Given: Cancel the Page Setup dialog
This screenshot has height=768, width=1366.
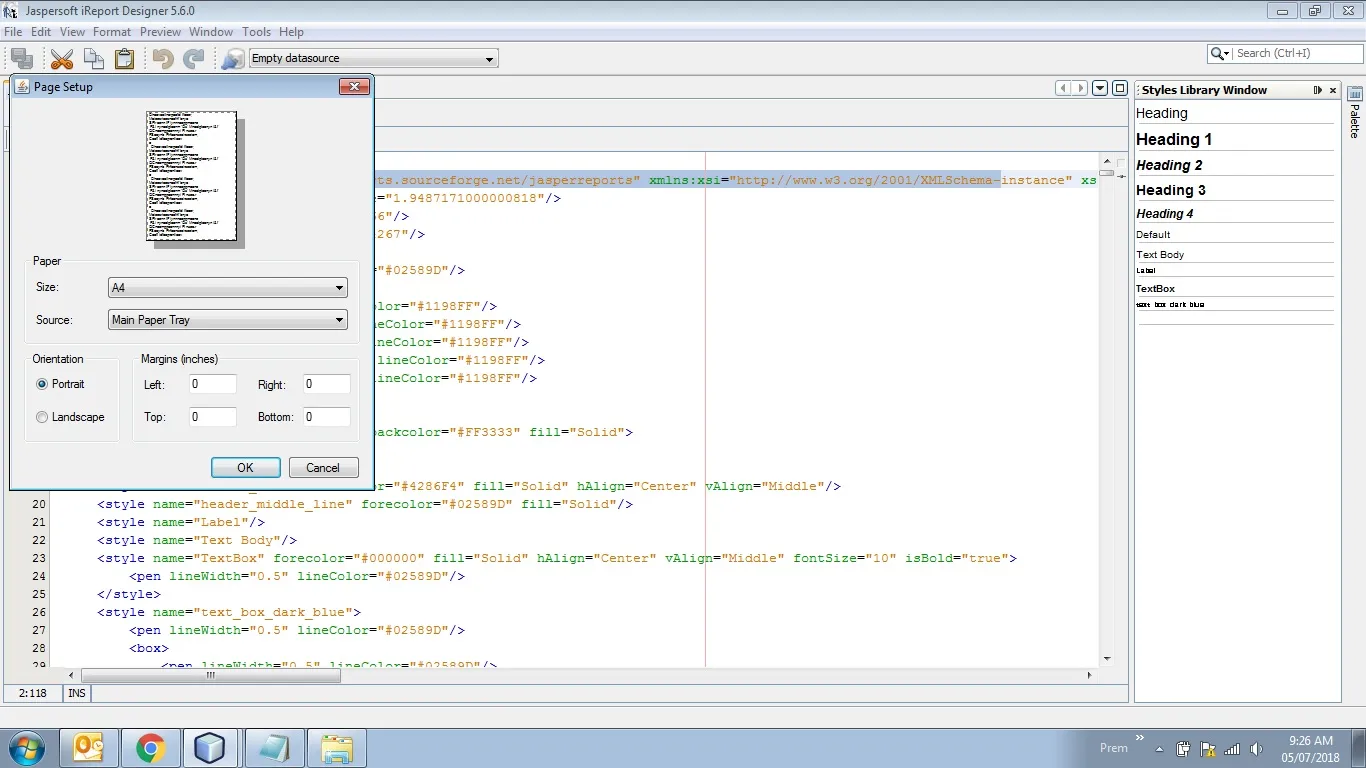Looking at the screenshot, I should tap(323, 468).
